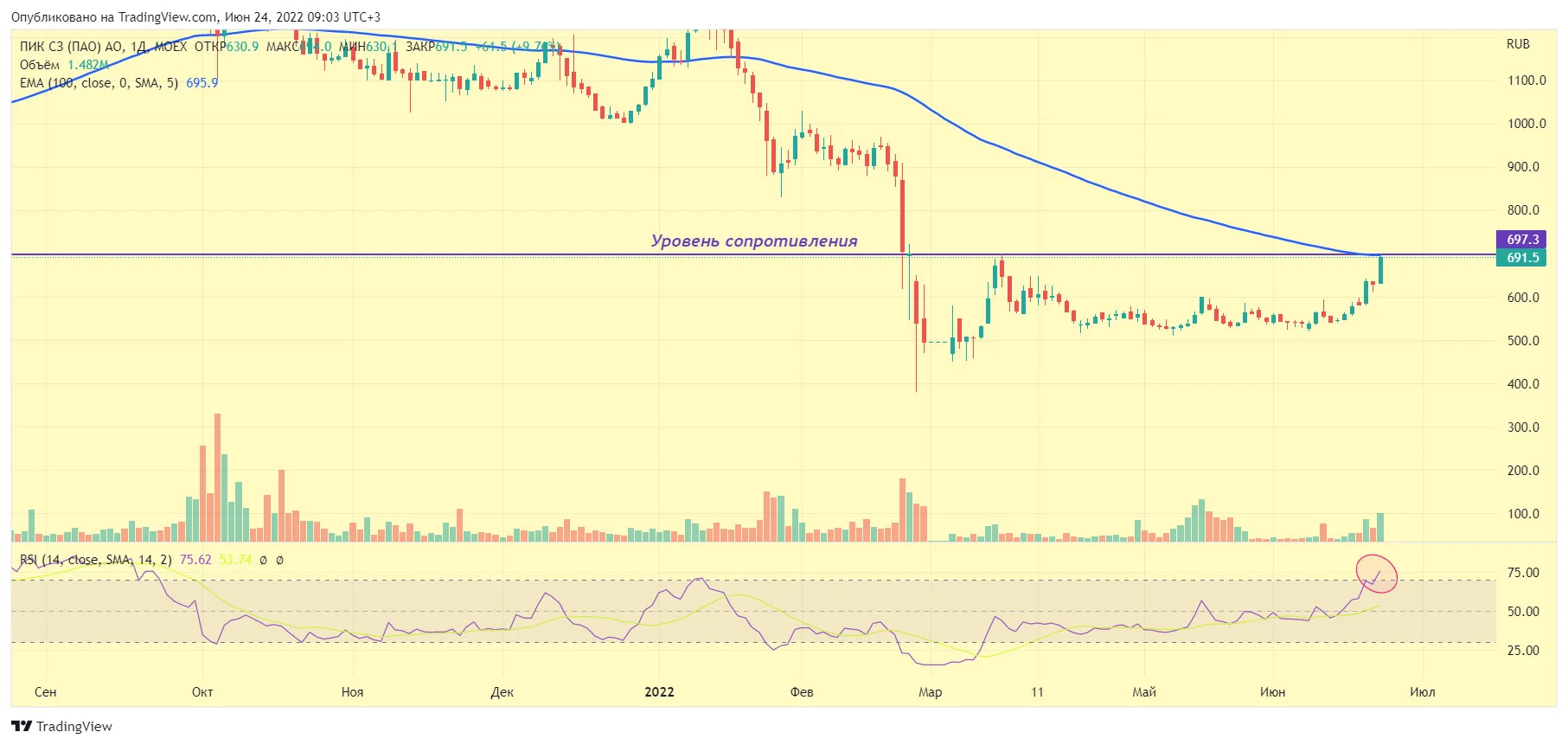Click the Мар label on time axis
The height and width of the screenshot is (745, 1568).
coord(930,692)
